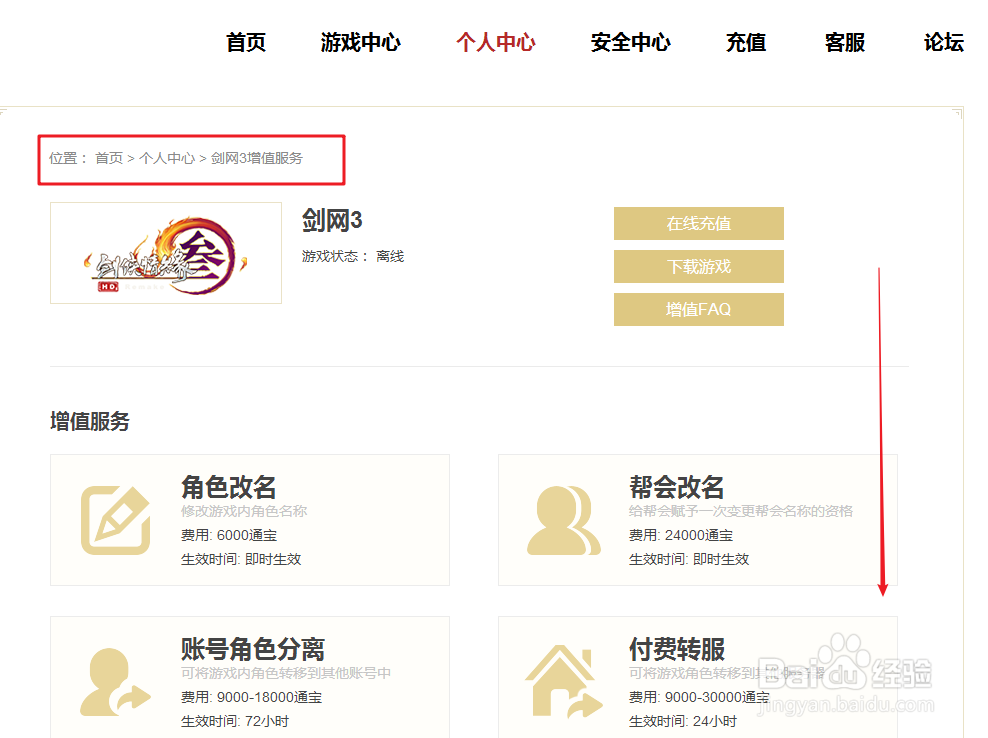Click the 生效时间: 72小时 text

(x=235, y=721)
